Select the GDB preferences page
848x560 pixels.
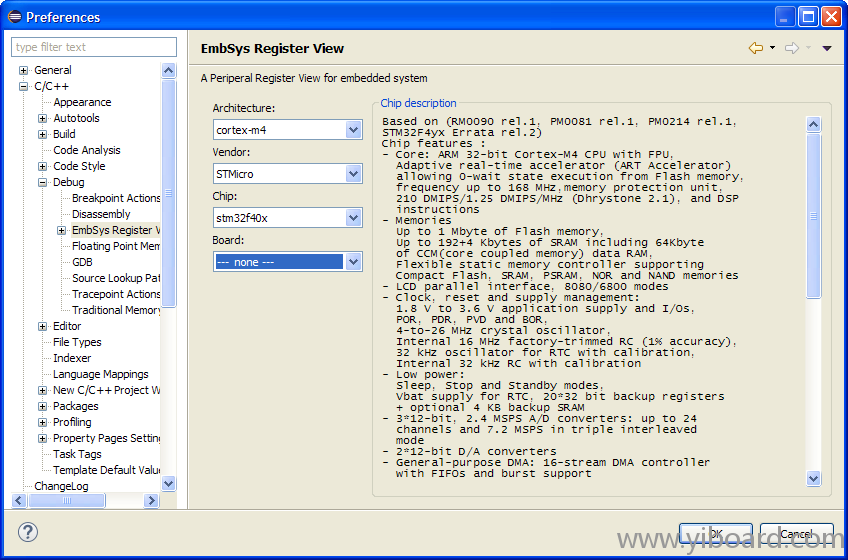pos(82,262)
